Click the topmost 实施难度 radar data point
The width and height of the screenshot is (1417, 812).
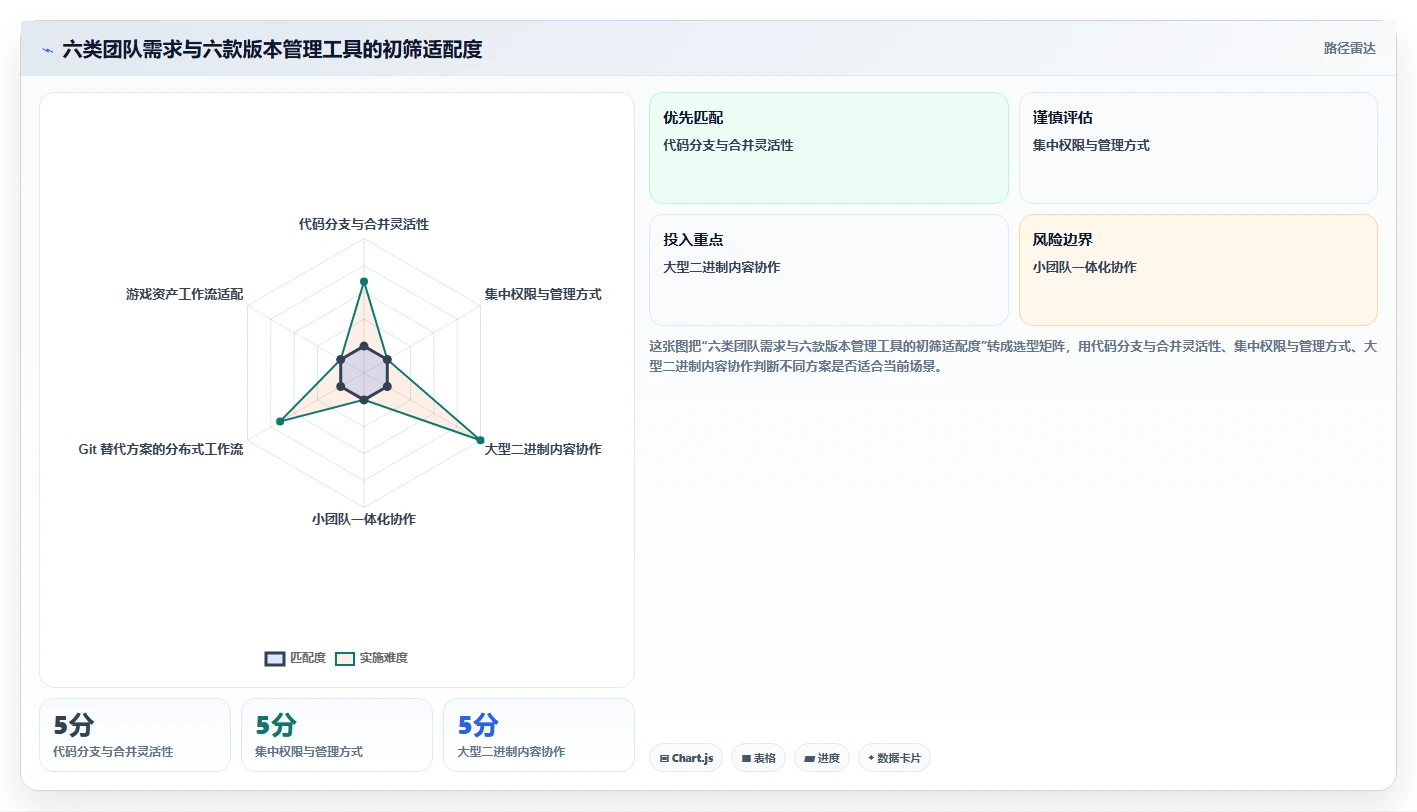(364, 281)
